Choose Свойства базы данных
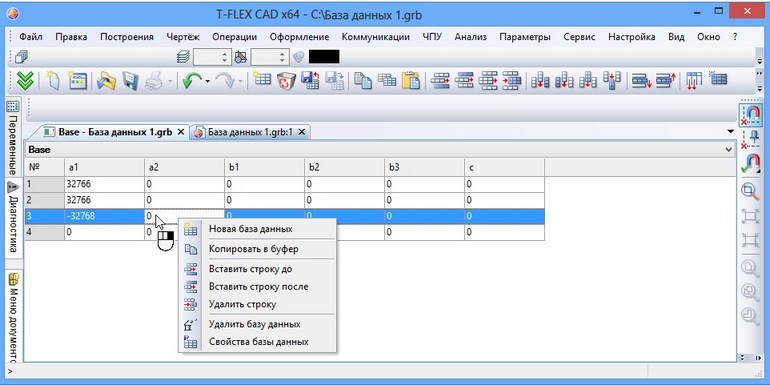770x385 pixels. [x=257, y=341]
